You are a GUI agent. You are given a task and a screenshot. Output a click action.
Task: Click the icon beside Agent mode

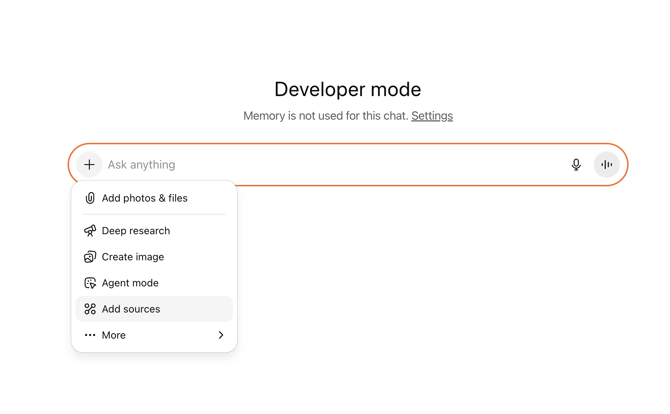pos(90,283)
